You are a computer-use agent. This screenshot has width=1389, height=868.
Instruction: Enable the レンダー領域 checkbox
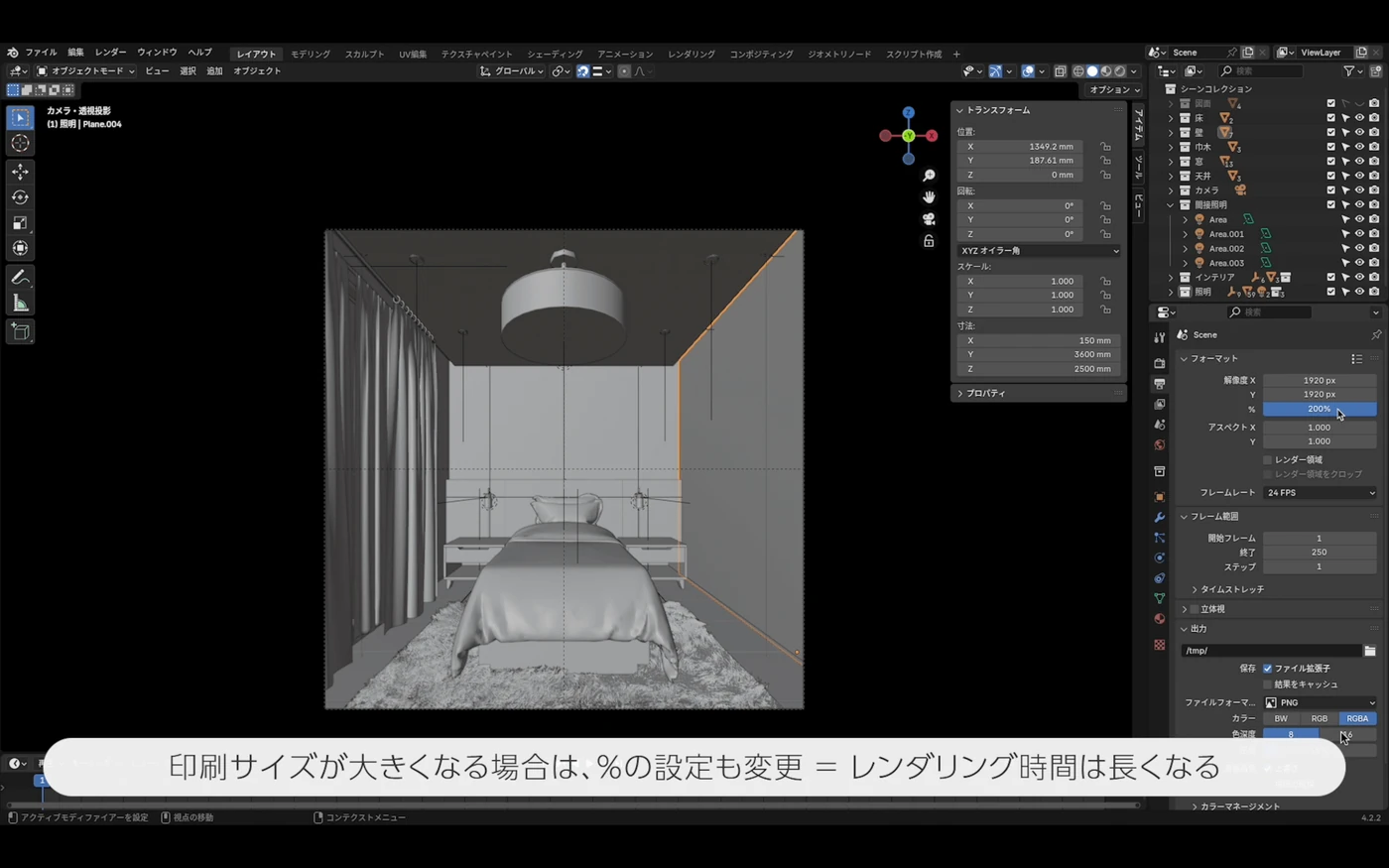[x=1267, y=460]
